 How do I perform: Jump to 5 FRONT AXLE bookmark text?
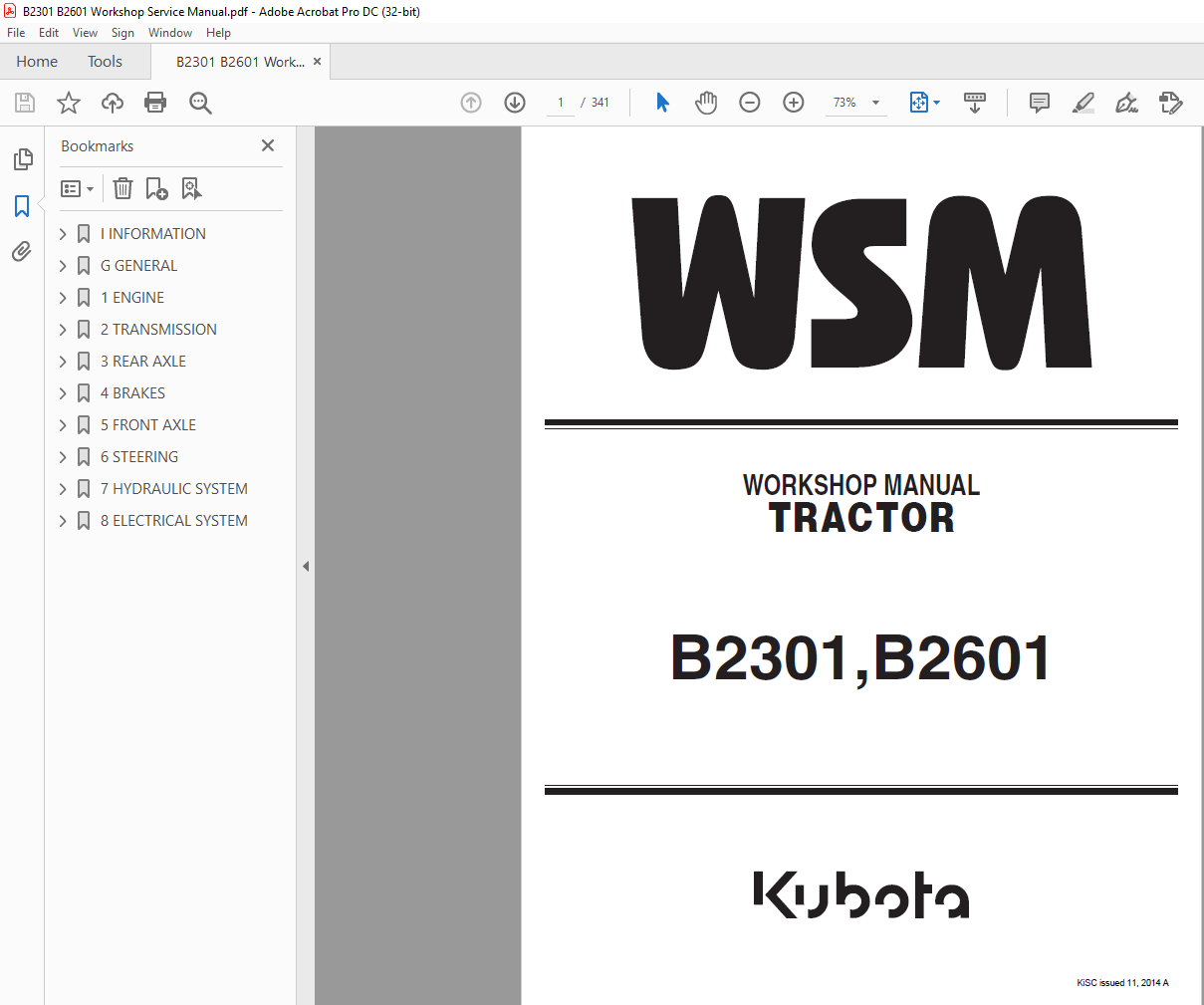click(x=148, y=425)
